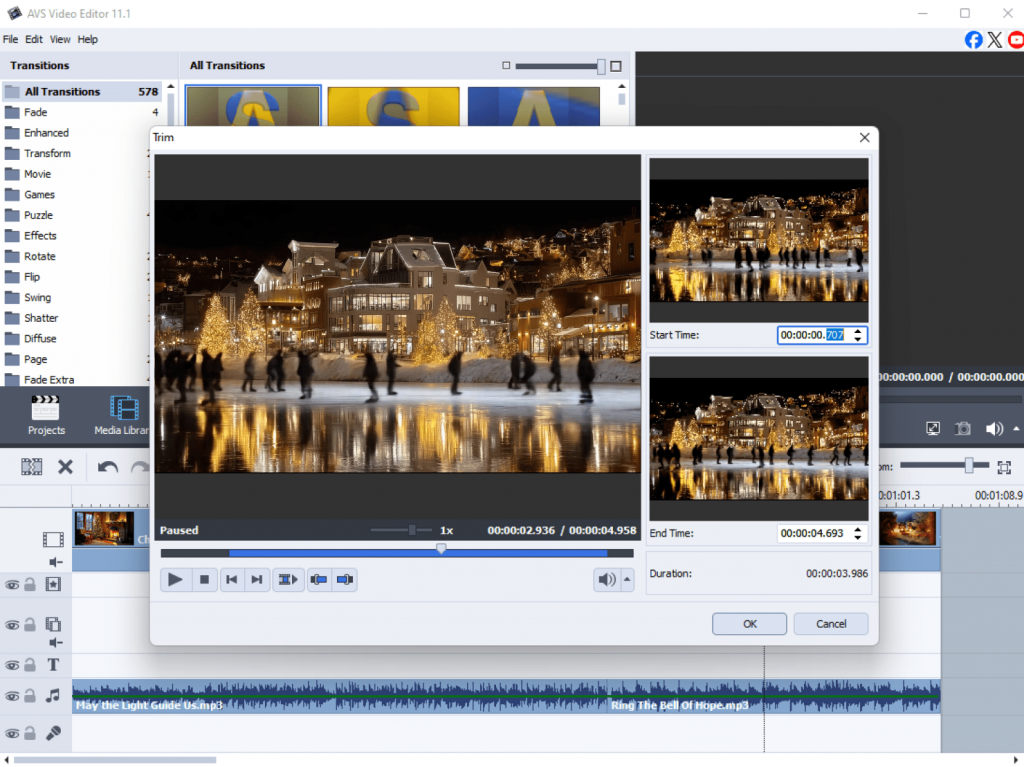The height and width of the screenshot is (767, 1024).
Task: Decrease End Time using the down stepper arrow
Action: coord(858,538)
